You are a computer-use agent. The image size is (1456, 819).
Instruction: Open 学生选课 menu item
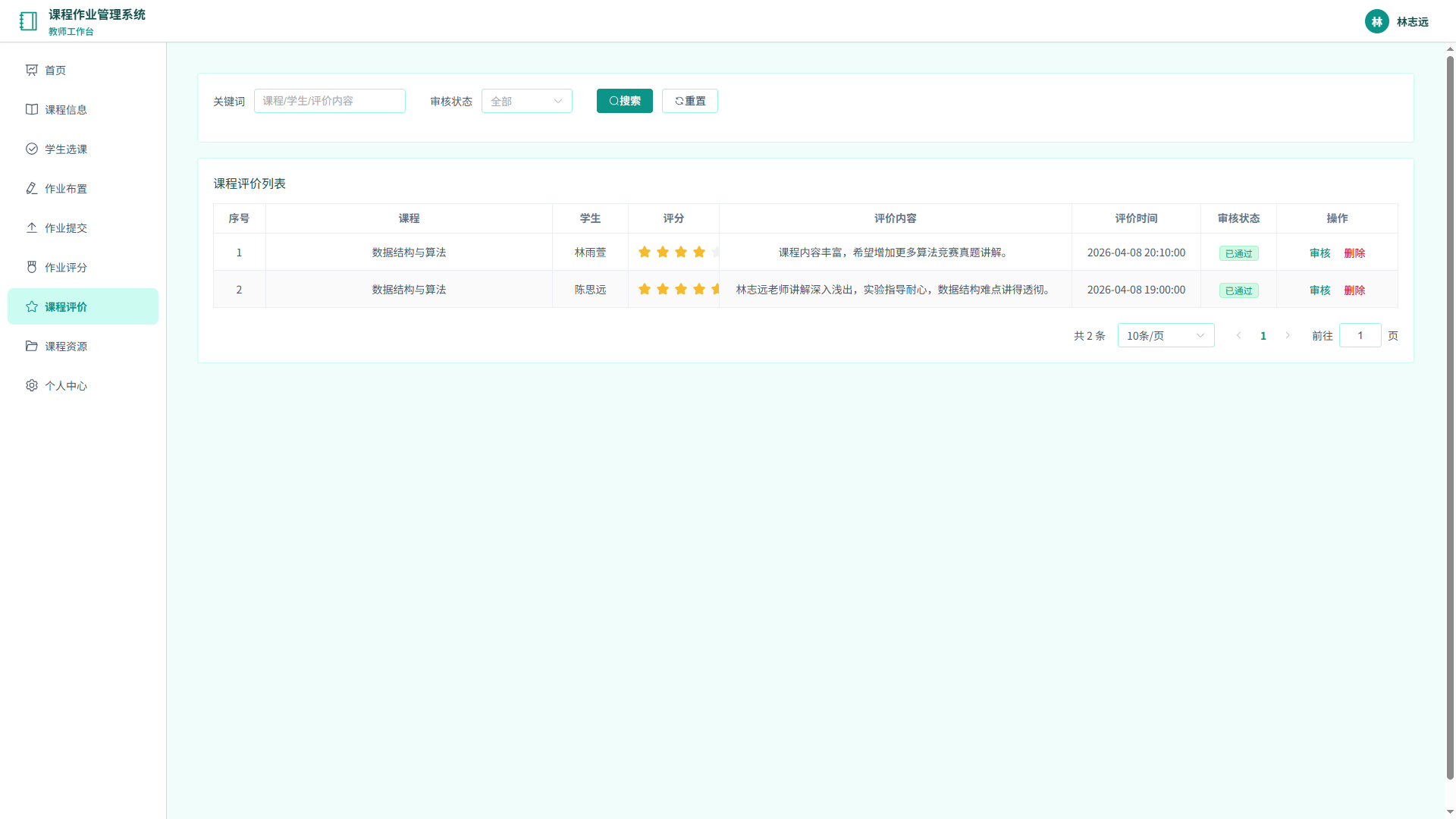click(x=83, y=149)
